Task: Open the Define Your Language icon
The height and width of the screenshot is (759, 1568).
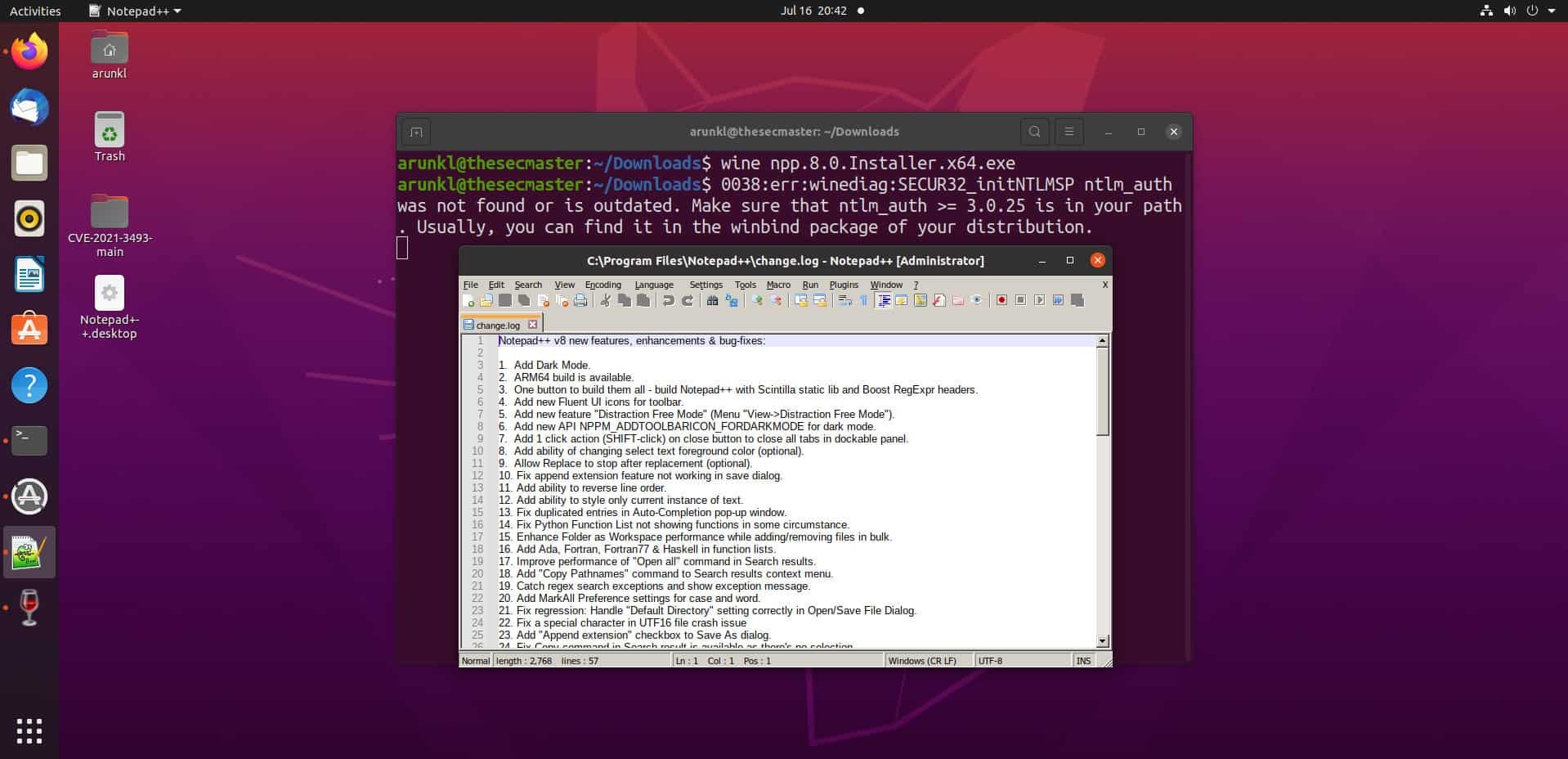Action: pos(902,301)
